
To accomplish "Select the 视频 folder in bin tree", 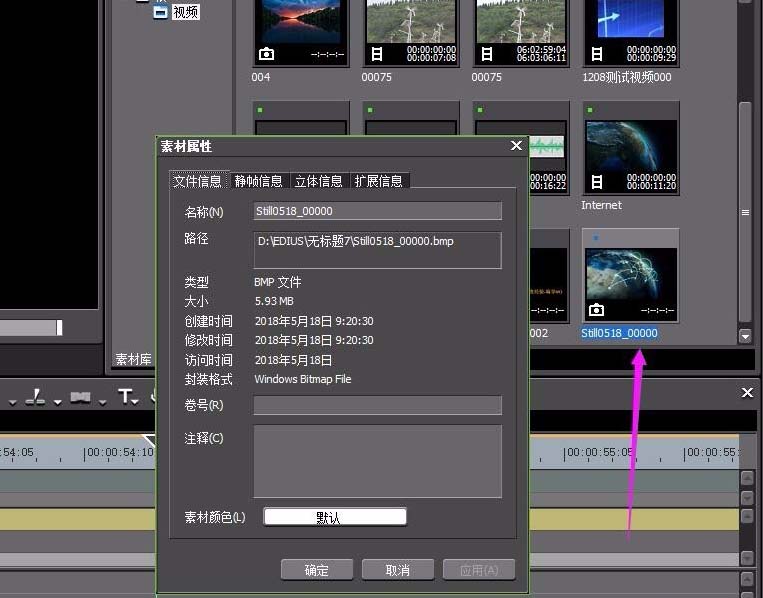I will (x=185, y=12).
